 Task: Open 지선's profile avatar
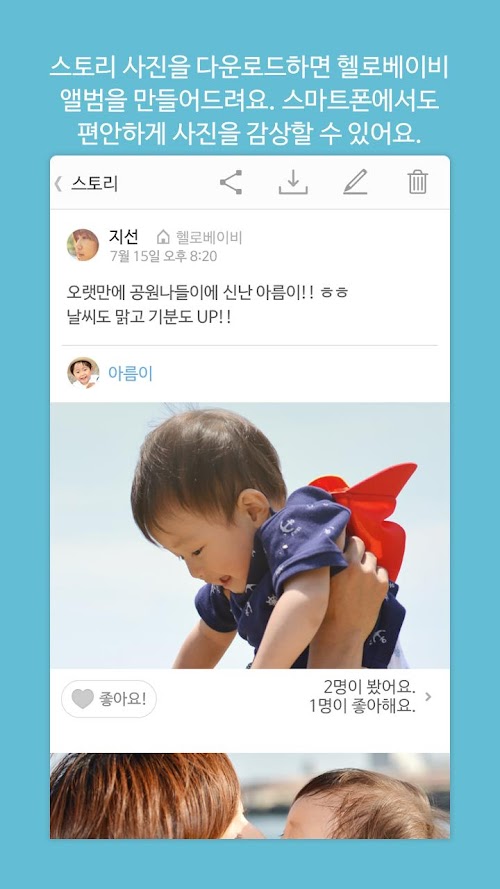point(83,245)
